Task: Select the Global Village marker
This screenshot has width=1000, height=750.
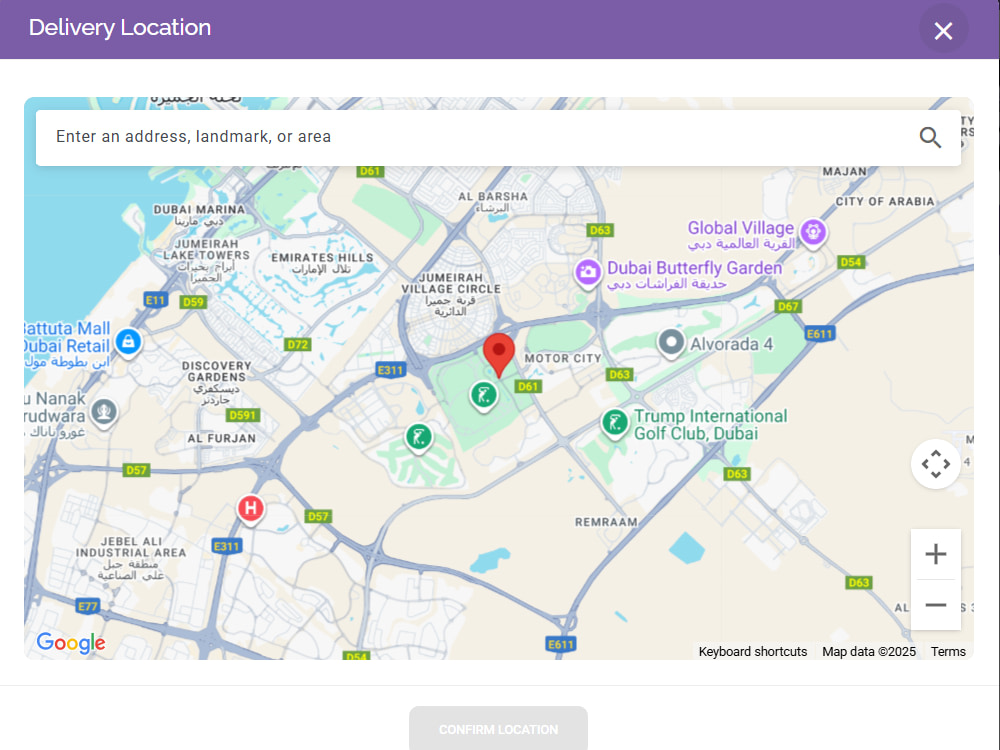Action: coord(813,233)
